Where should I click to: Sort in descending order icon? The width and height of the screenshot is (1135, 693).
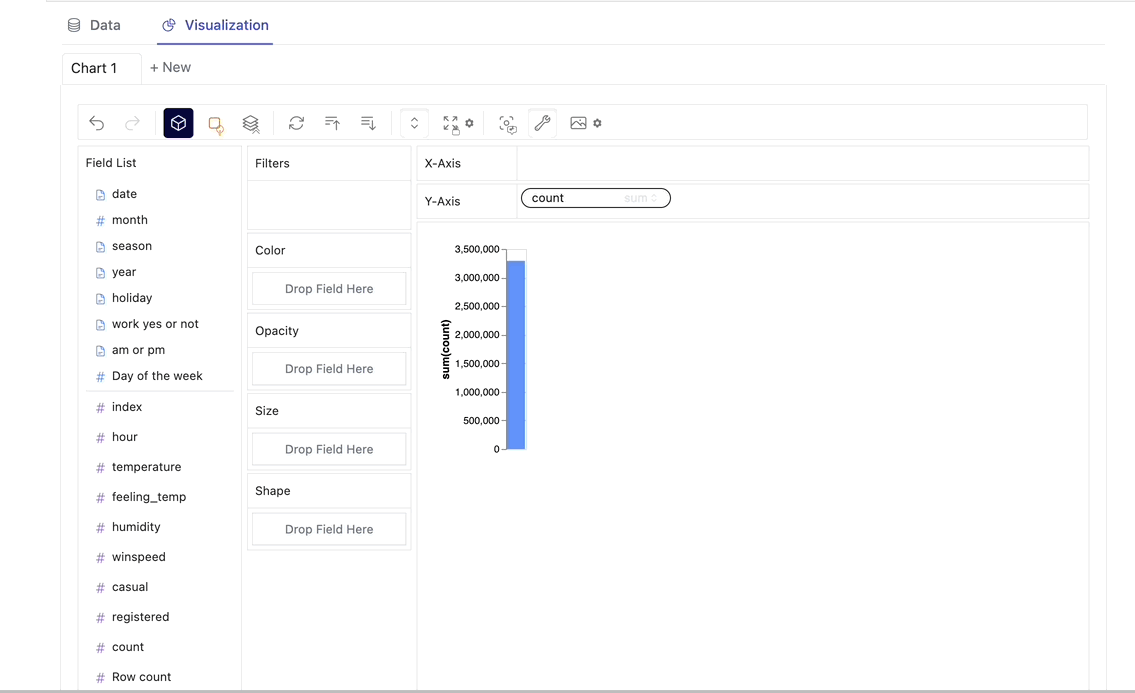click(x=368, y=123)
